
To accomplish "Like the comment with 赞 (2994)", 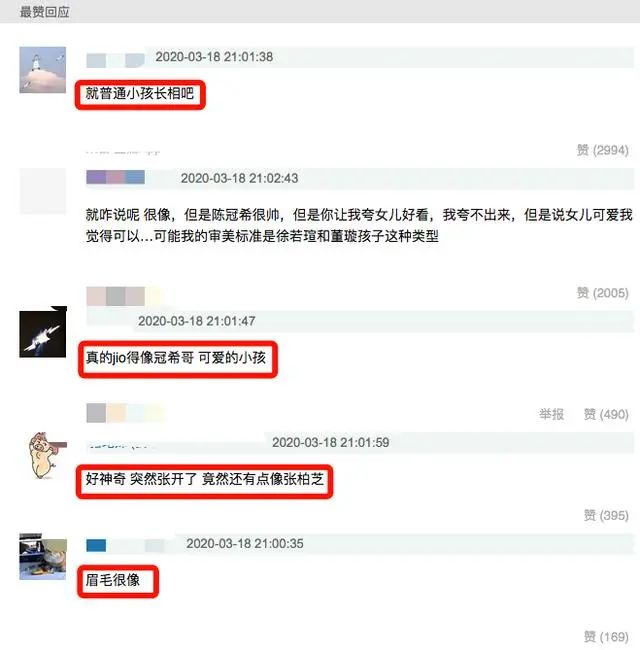I will (x=602, y=150).
